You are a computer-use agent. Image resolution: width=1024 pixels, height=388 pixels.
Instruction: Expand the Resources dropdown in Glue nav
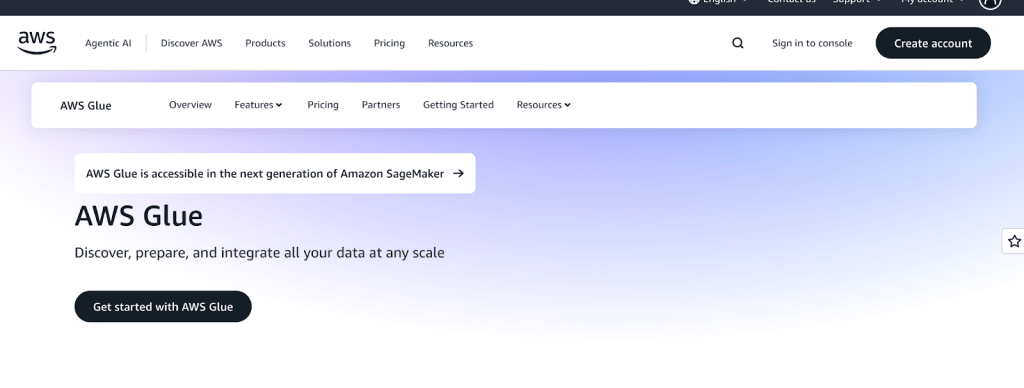pos(543,105)
